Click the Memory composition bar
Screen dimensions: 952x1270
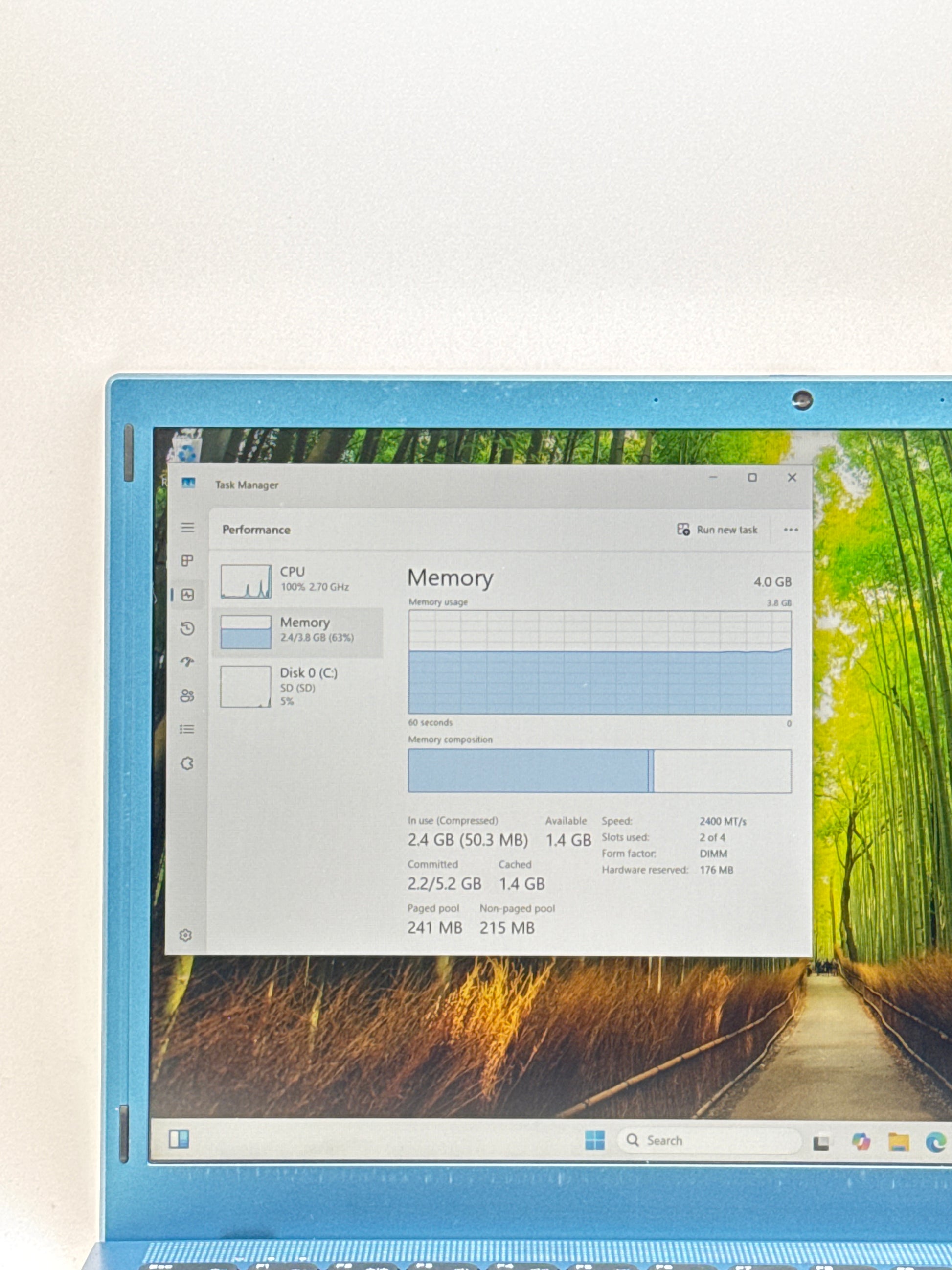pos(600,770)
